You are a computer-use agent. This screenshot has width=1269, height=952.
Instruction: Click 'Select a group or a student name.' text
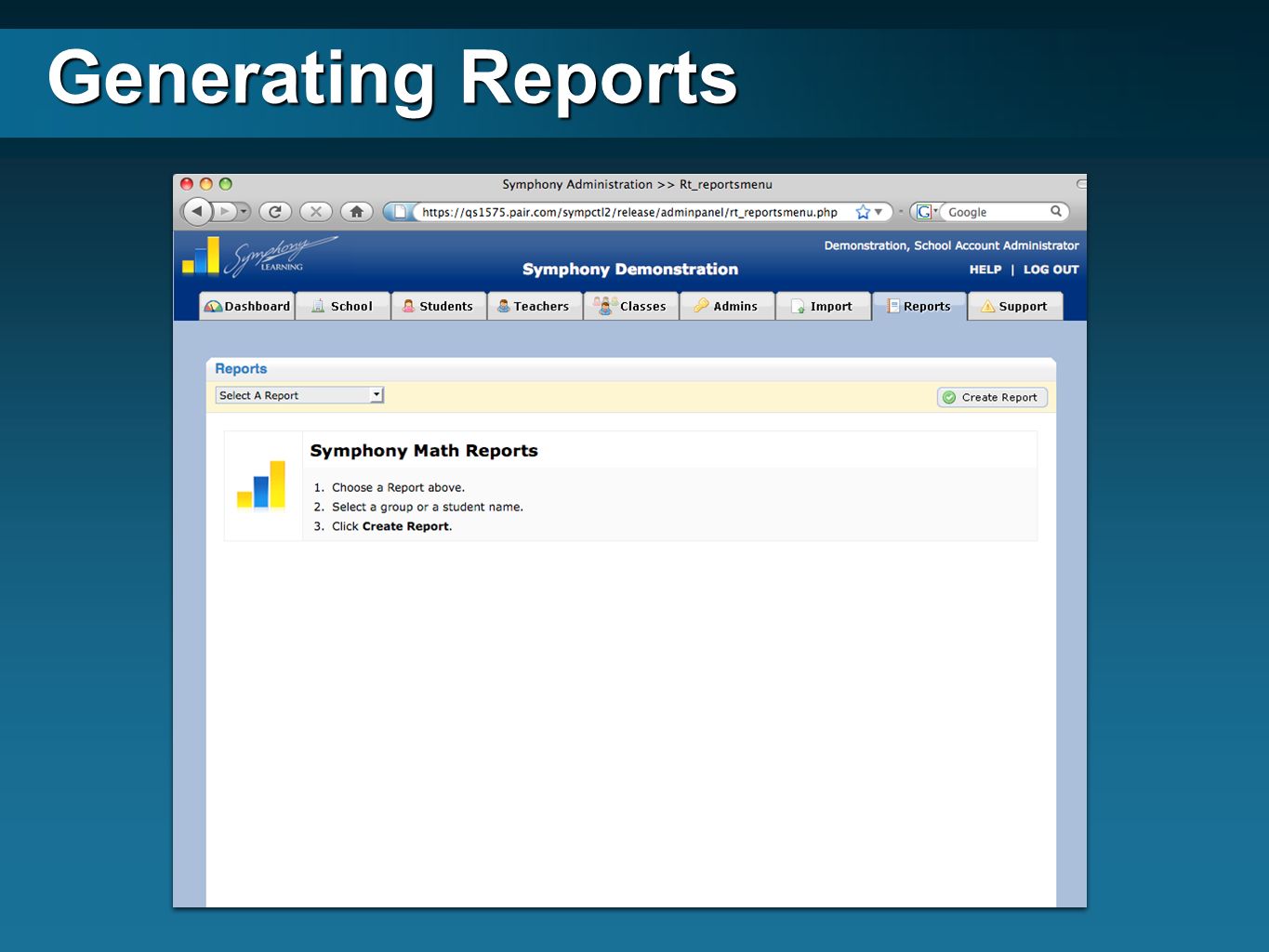(x=428, y=507)
